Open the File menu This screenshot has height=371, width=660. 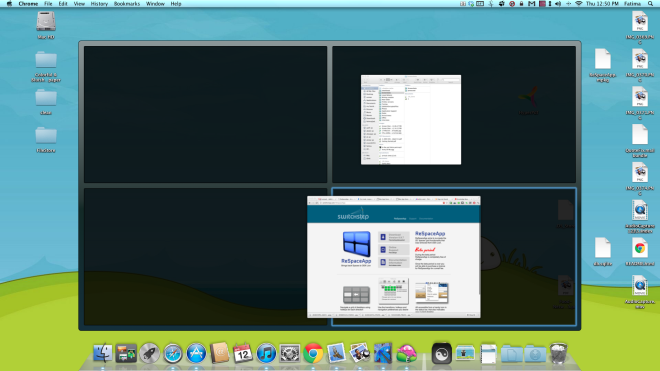[48, 3]
